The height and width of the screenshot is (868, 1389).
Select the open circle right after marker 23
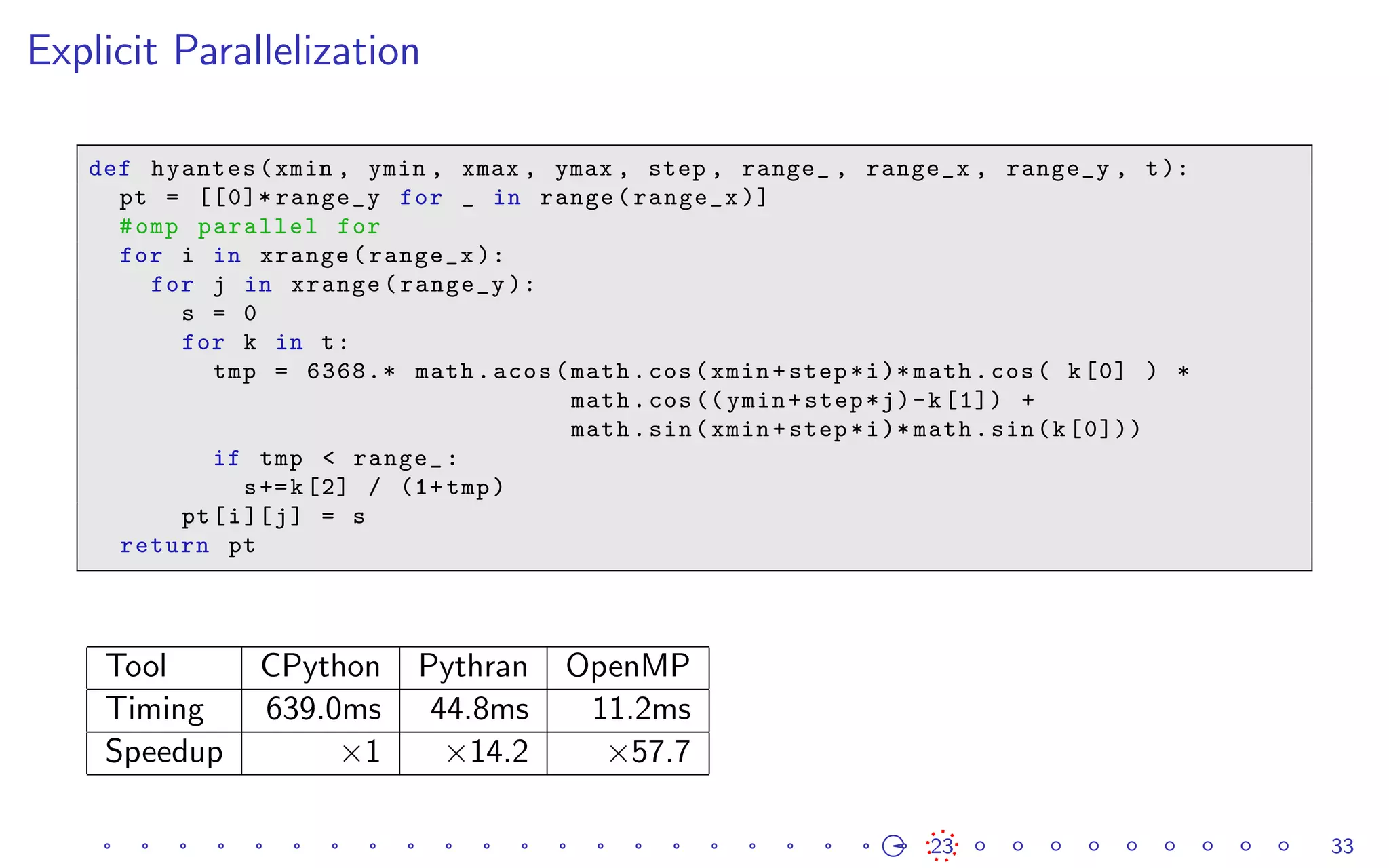(980, 846)
